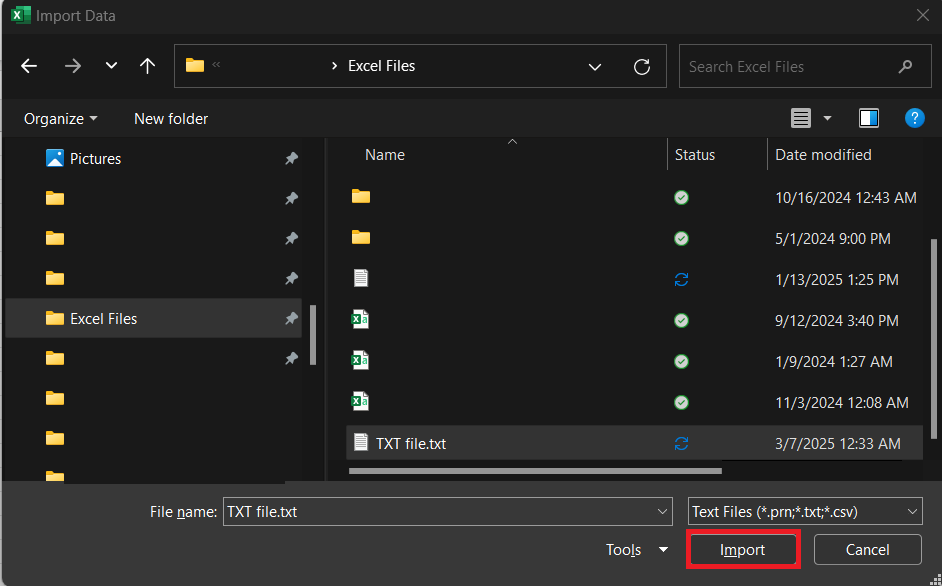Sort by Date modified column header
Screen dimensions: 942x586
point(823,155)
